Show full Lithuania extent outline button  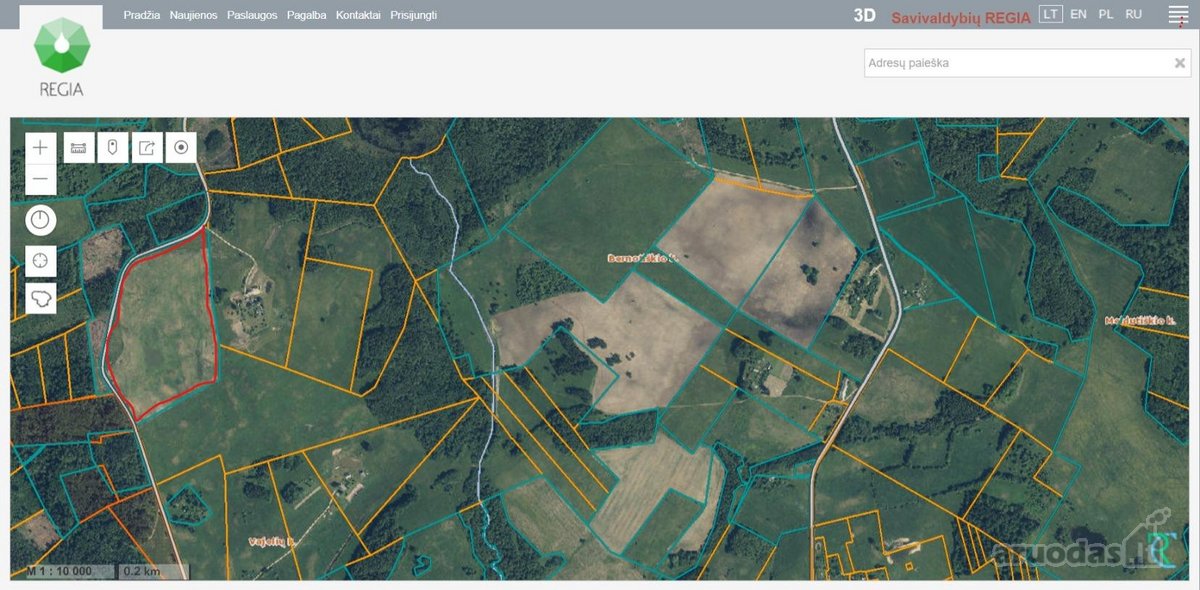(40, 298)
